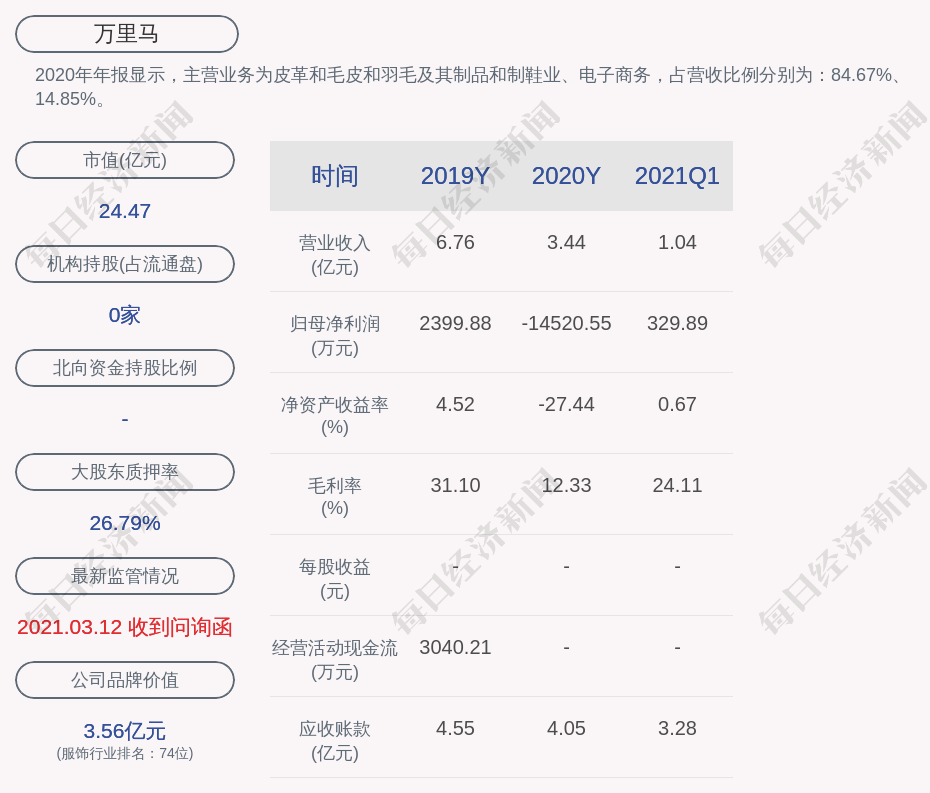Viewport: 930px width, 793px height.
Task: Click the 万里马 company name pill
Action: pyautogui.click(x=126, y=34)
